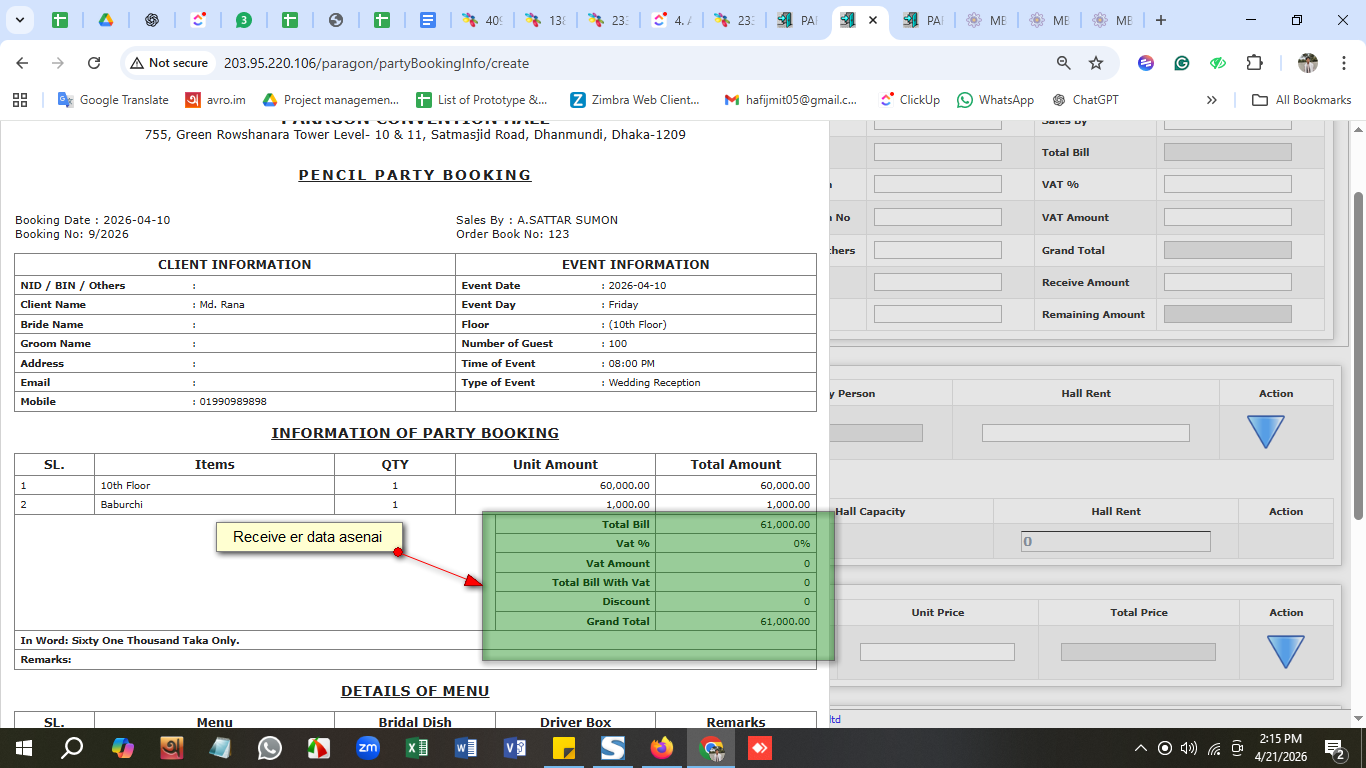The height and width of the screenshot is (768, 1366).
Task: Show the hidden bookmarks overflow chevron
Action: tap(1212, 100)
